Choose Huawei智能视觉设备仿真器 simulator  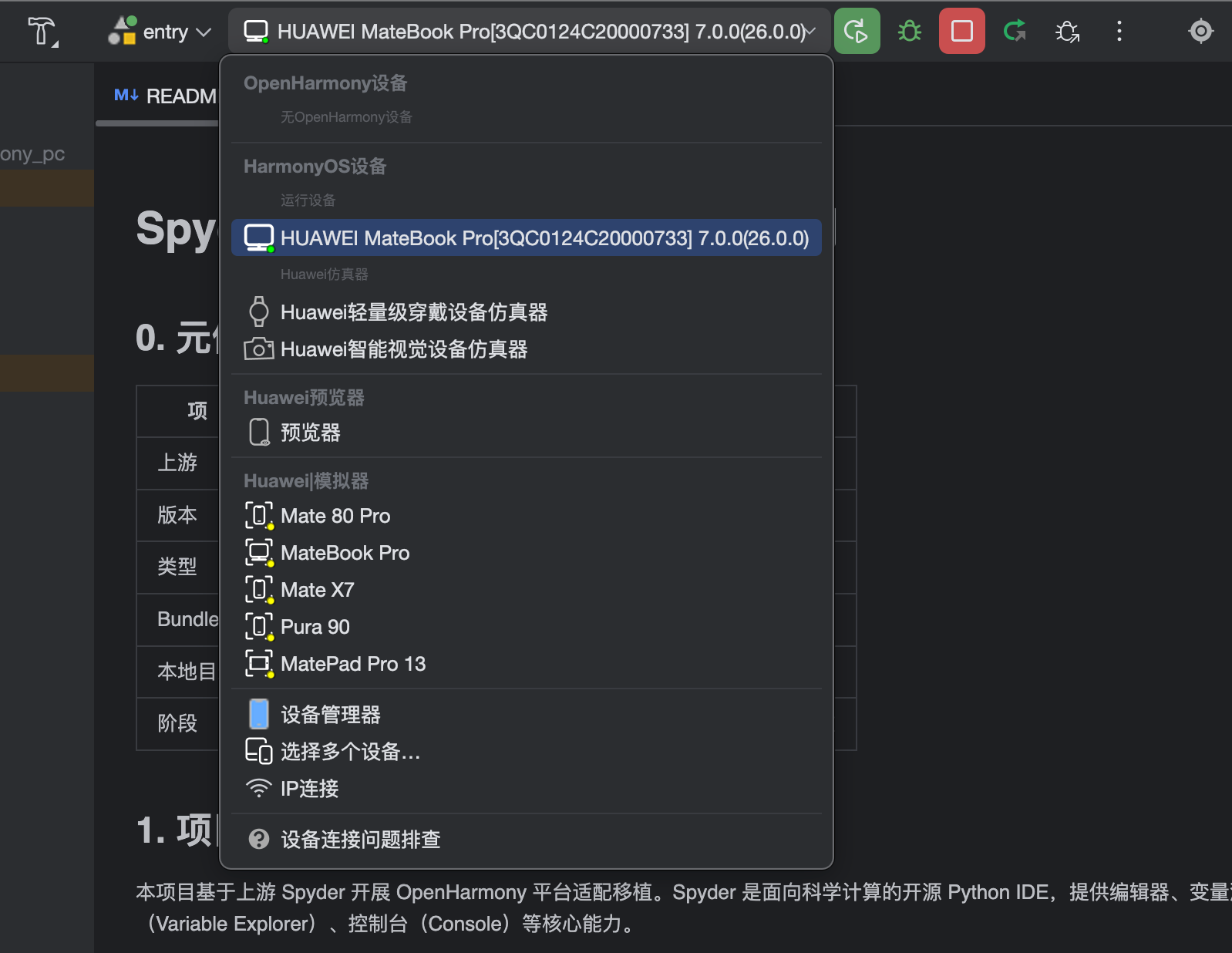click(527, 349)
